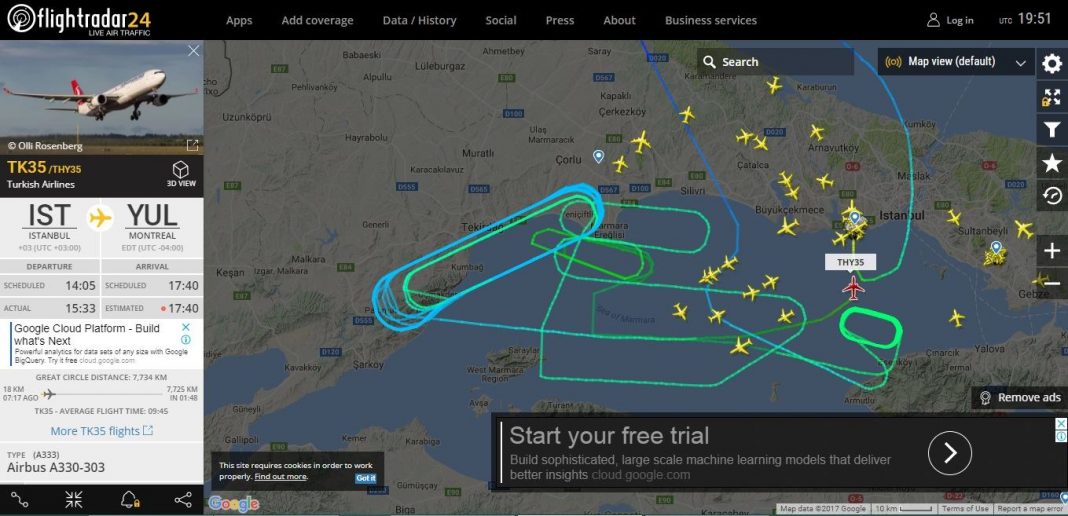Toggle flight route display icon in bottom bar
Viewport: 1068px width, 516px height.
[x=20, y=500]
